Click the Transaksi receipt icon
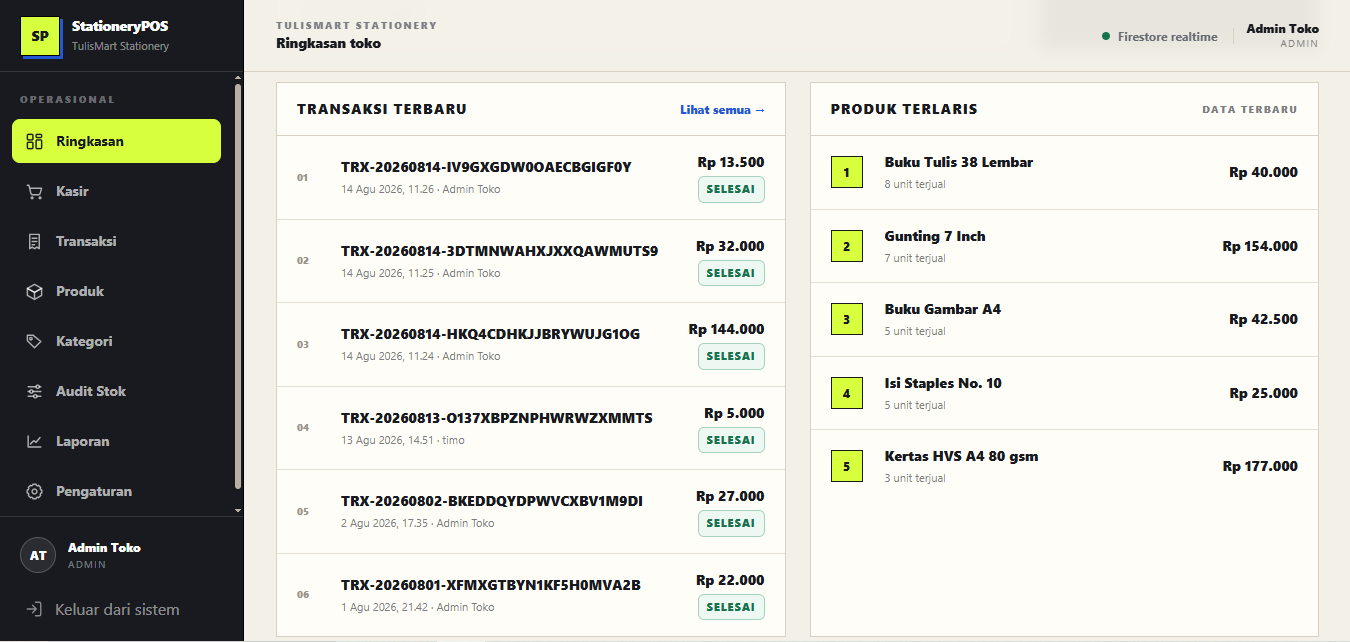1350x642 pixels. point(35,241)
